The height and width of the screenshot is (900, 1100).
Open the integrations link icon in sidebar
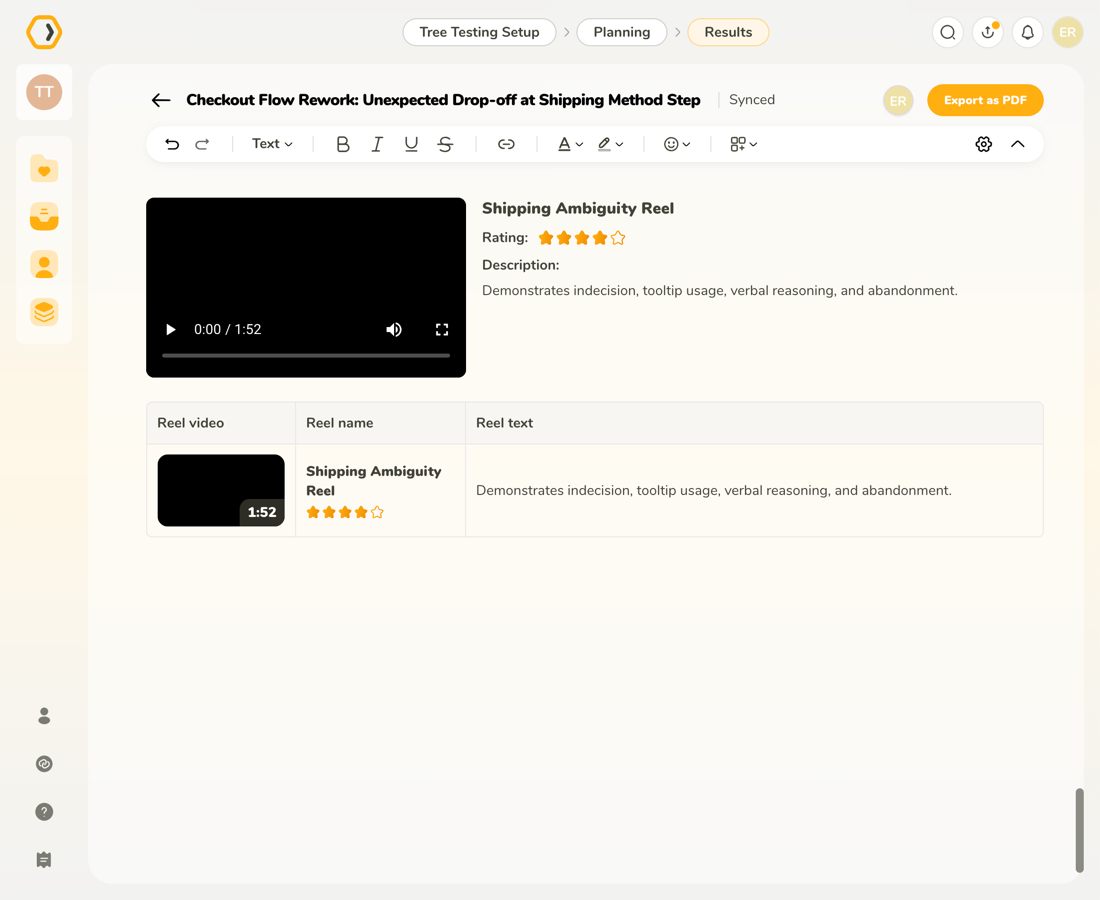(x=44, y=764)
